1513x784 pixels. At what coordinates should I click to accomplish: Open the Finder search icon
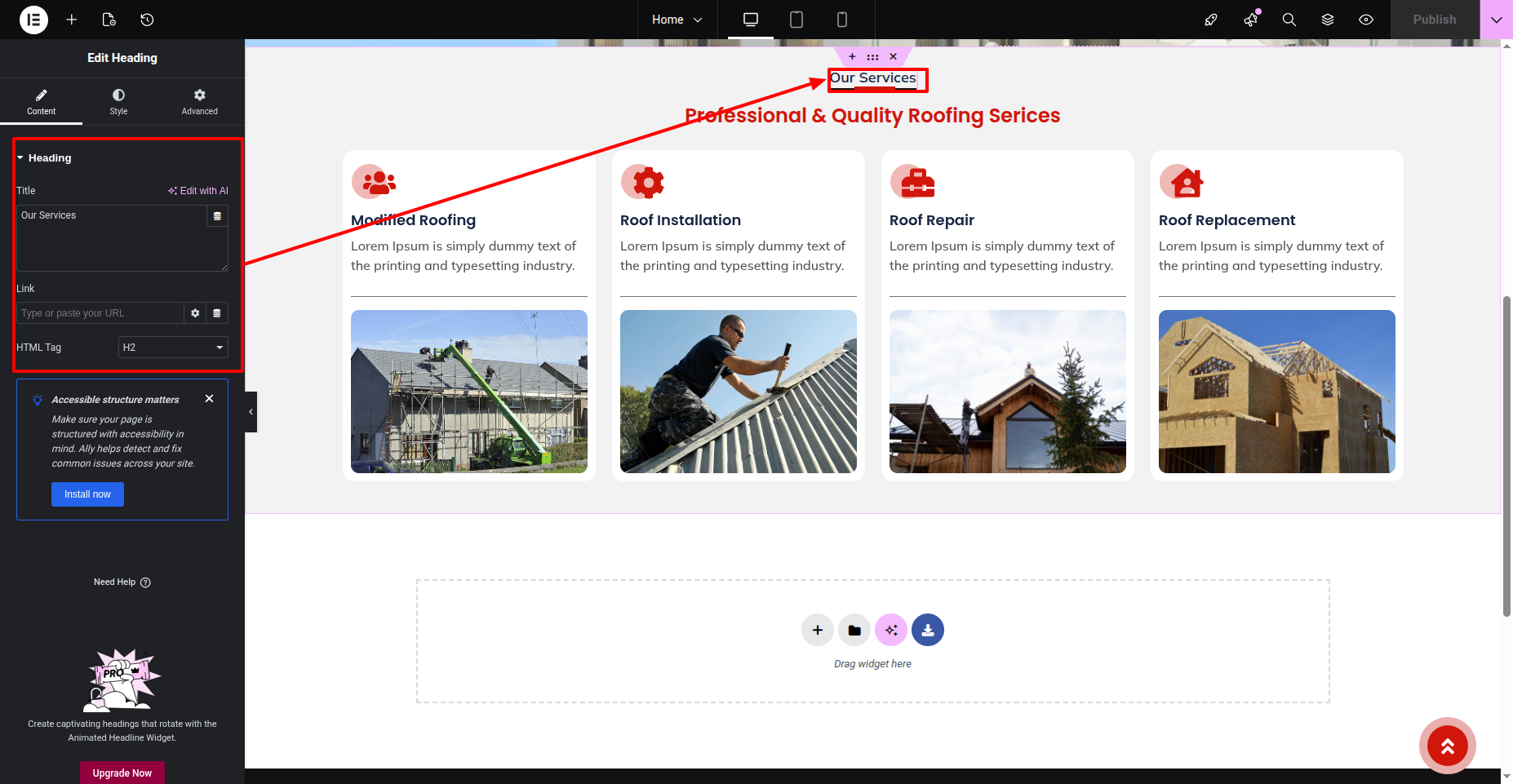click(x=1289, y=20)
